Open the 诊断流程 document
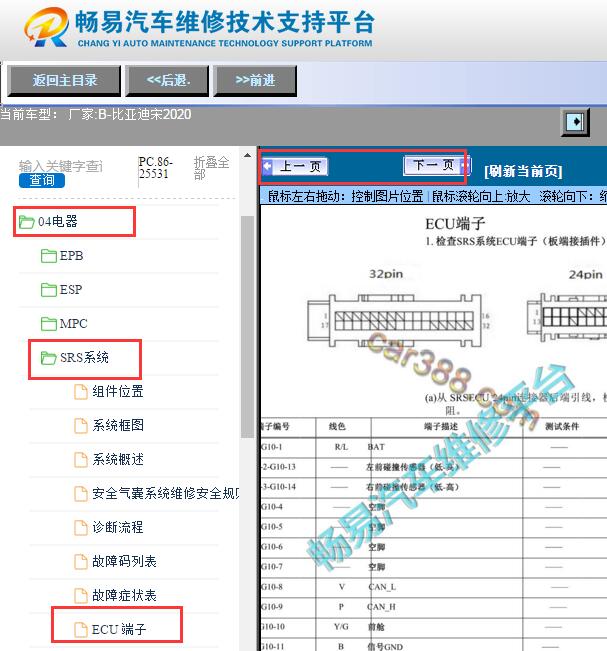Screen dimensions: 607x651 pos(118,527)
